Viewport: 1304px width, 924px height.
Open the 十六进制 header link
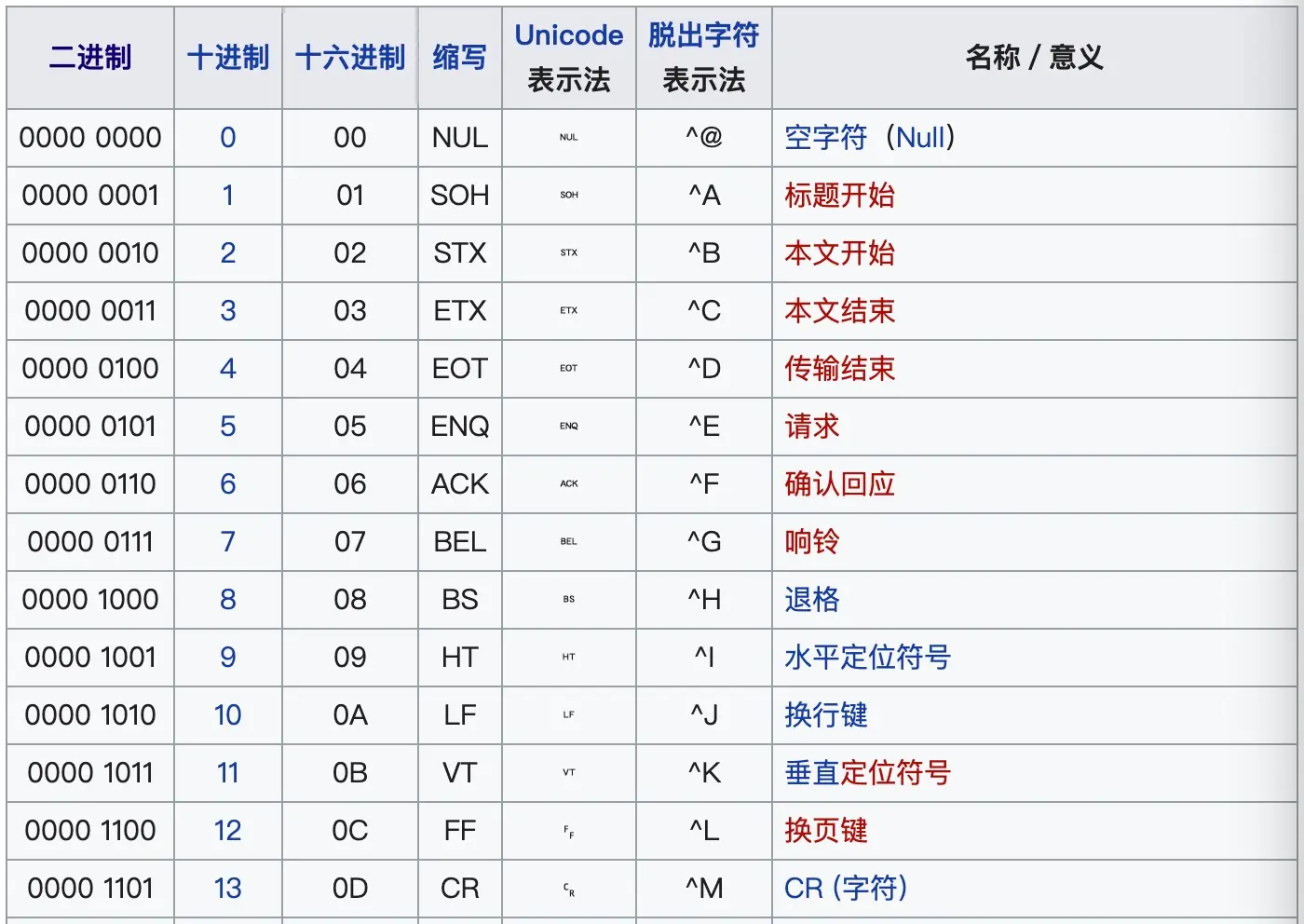click(350, 58)
